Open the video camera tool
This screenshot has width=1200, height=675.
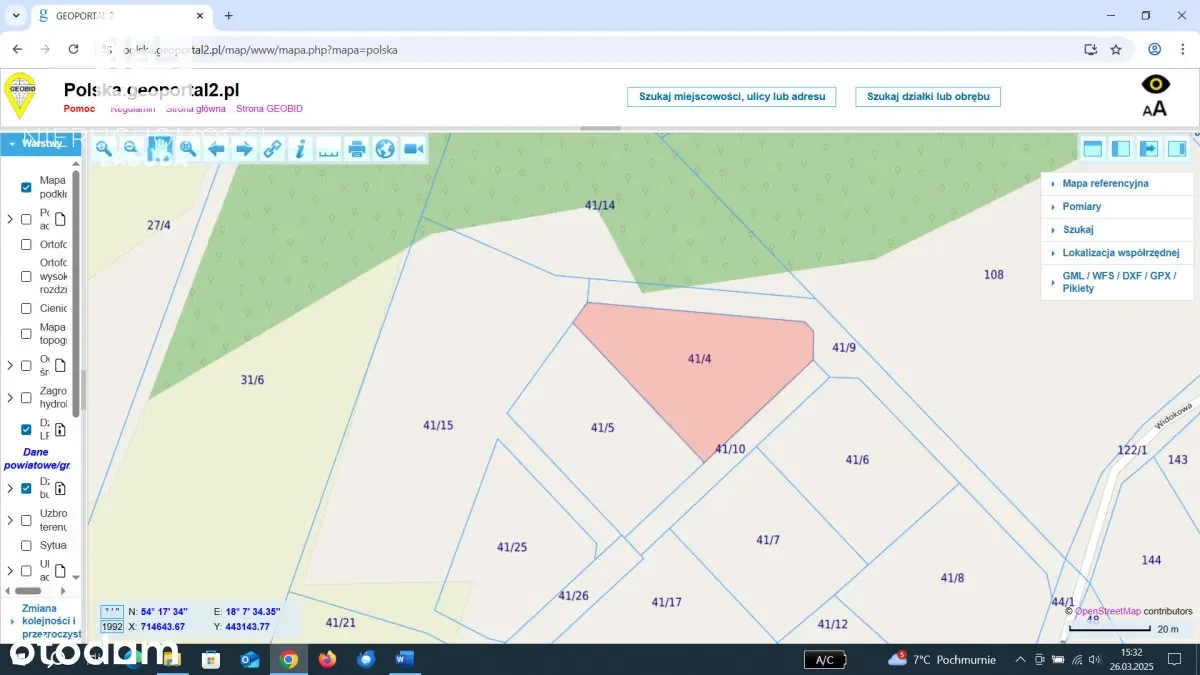coord(413,149)
